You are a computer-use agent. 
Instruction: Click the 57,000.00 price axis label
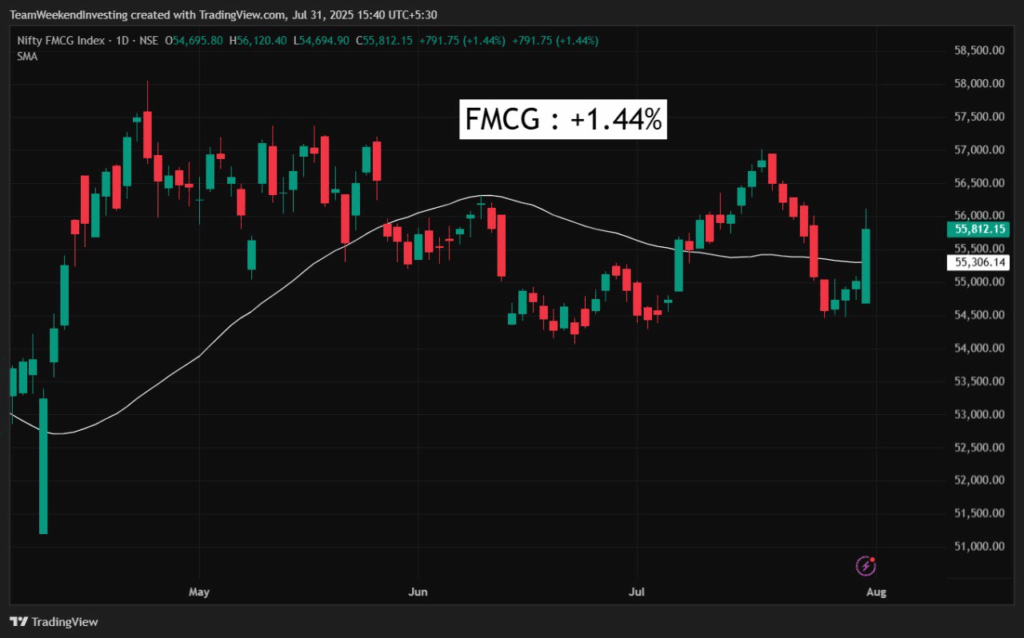click(979, 150)
